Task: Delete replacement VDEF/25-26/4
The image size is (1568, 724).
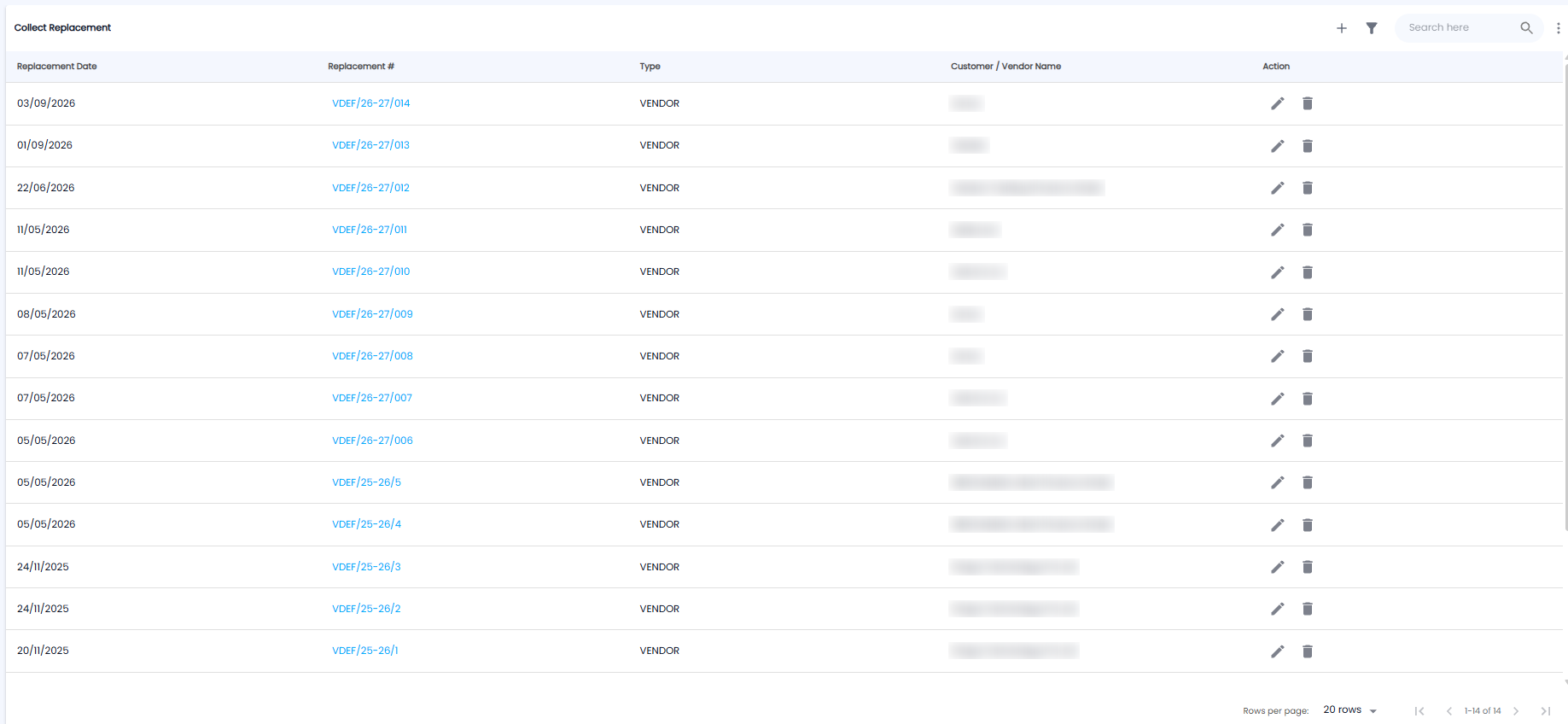Action: tap(1308, 525)
